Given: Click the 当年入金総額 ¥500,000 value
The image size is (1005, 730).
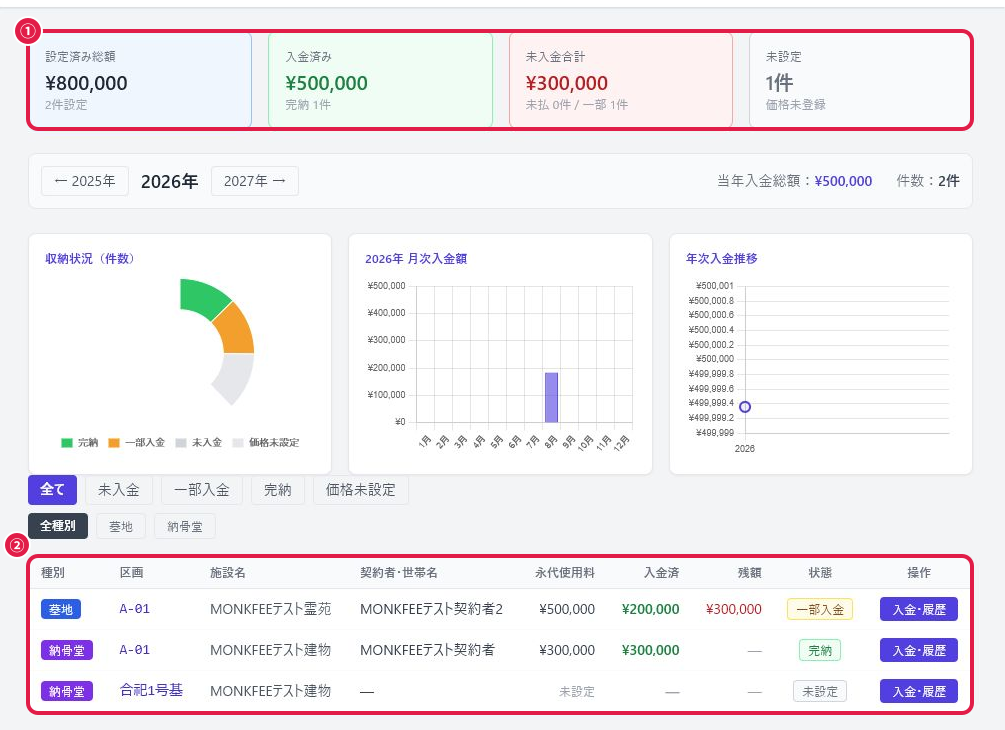Looking at the screenshot, I should pos(843,181).
